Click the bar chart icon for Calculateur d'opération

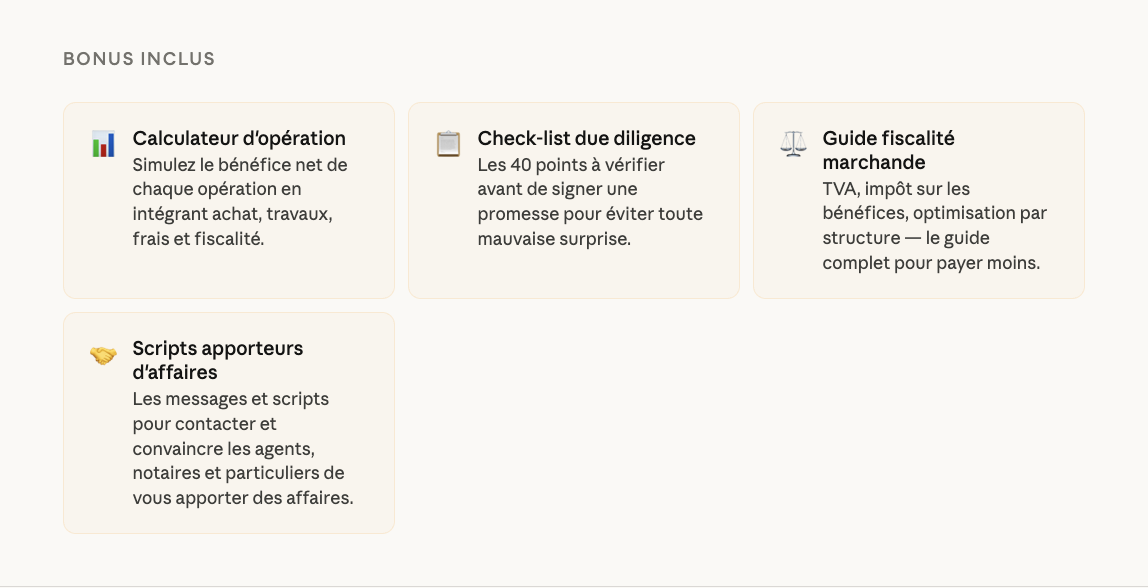(103, 144)
